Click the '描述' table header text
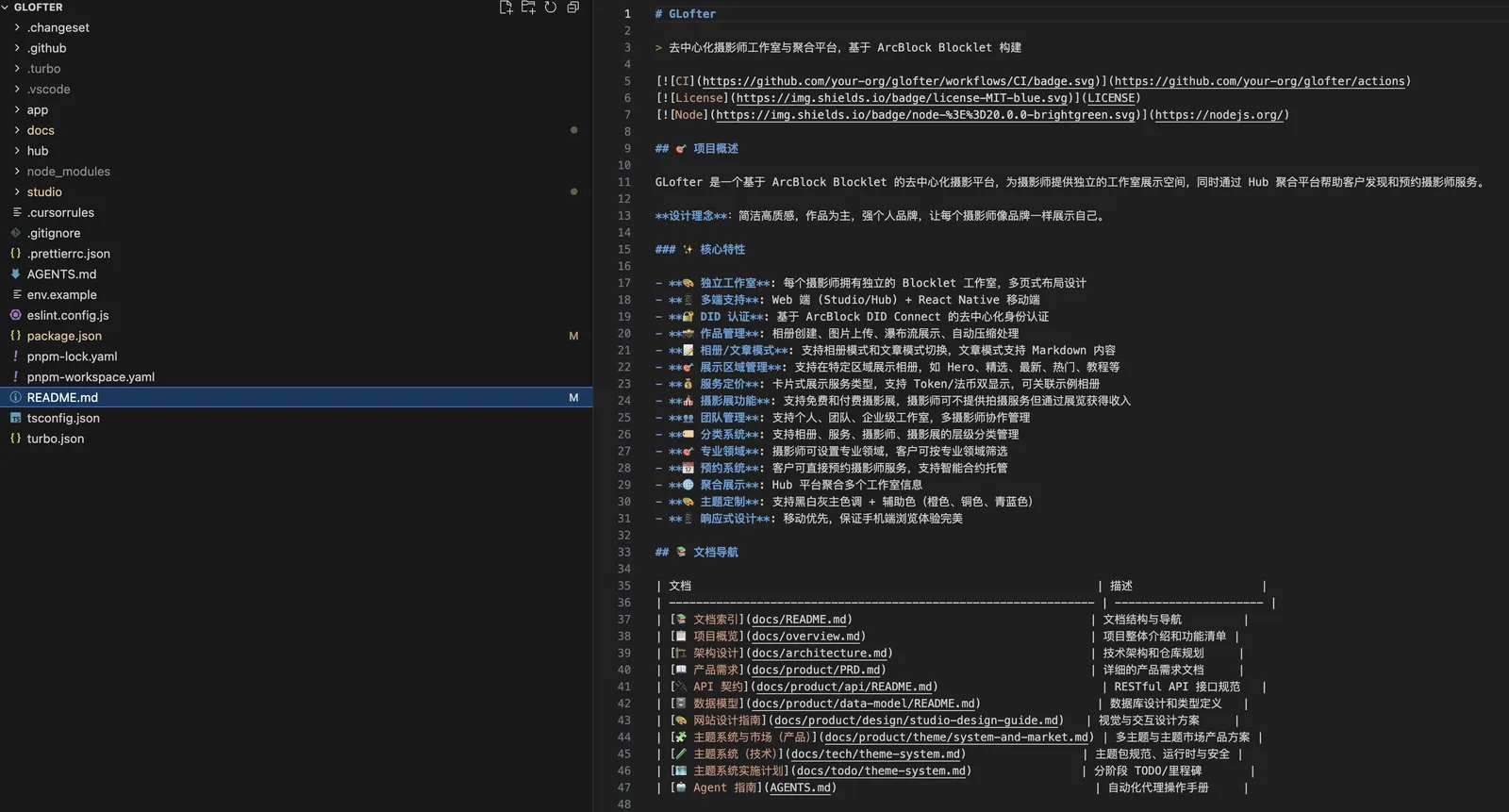The height and width of the screenshot is (812, 1509). coord(1121,587)
